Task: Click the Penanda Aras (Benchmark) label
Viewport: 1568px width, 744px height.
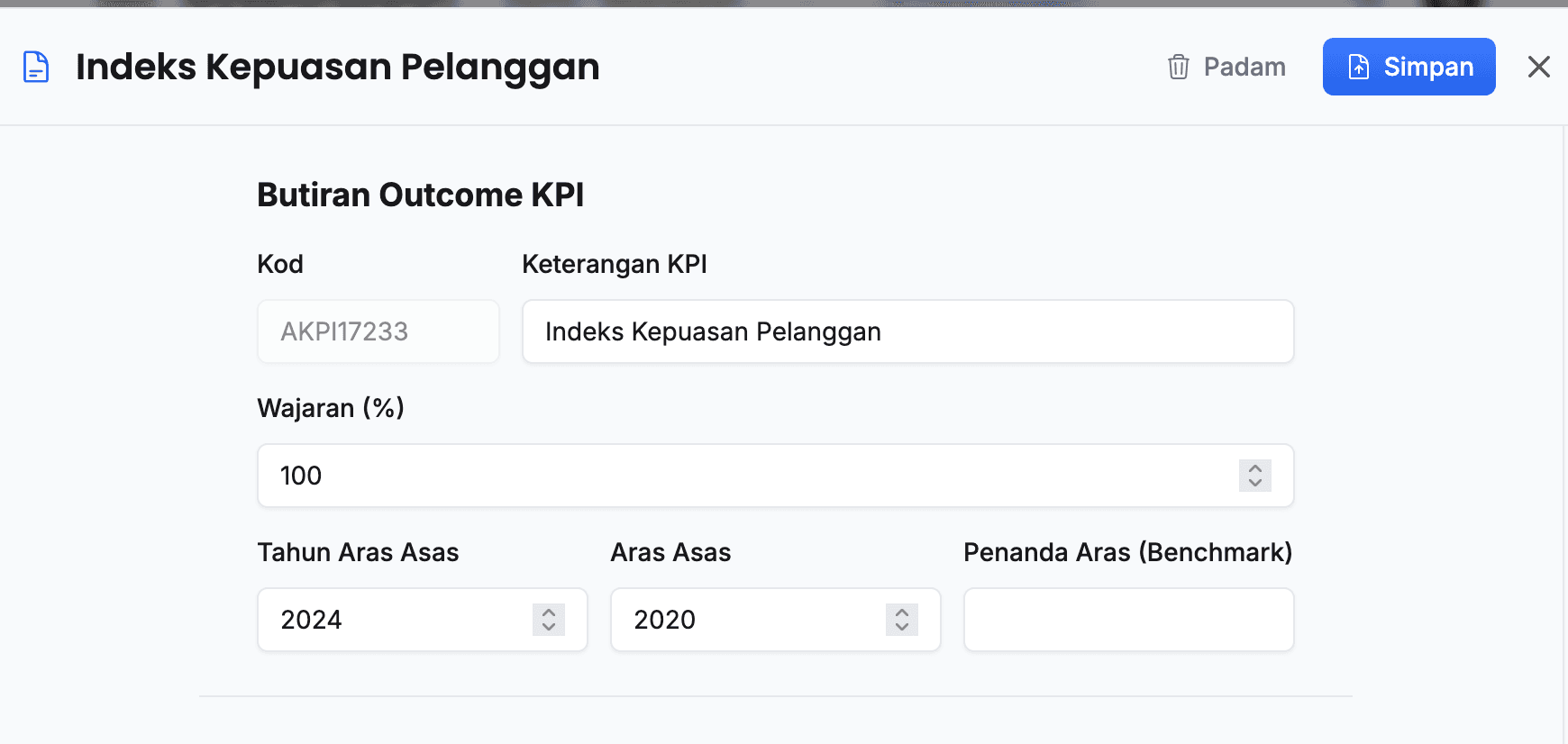Action: point(1127,552)
